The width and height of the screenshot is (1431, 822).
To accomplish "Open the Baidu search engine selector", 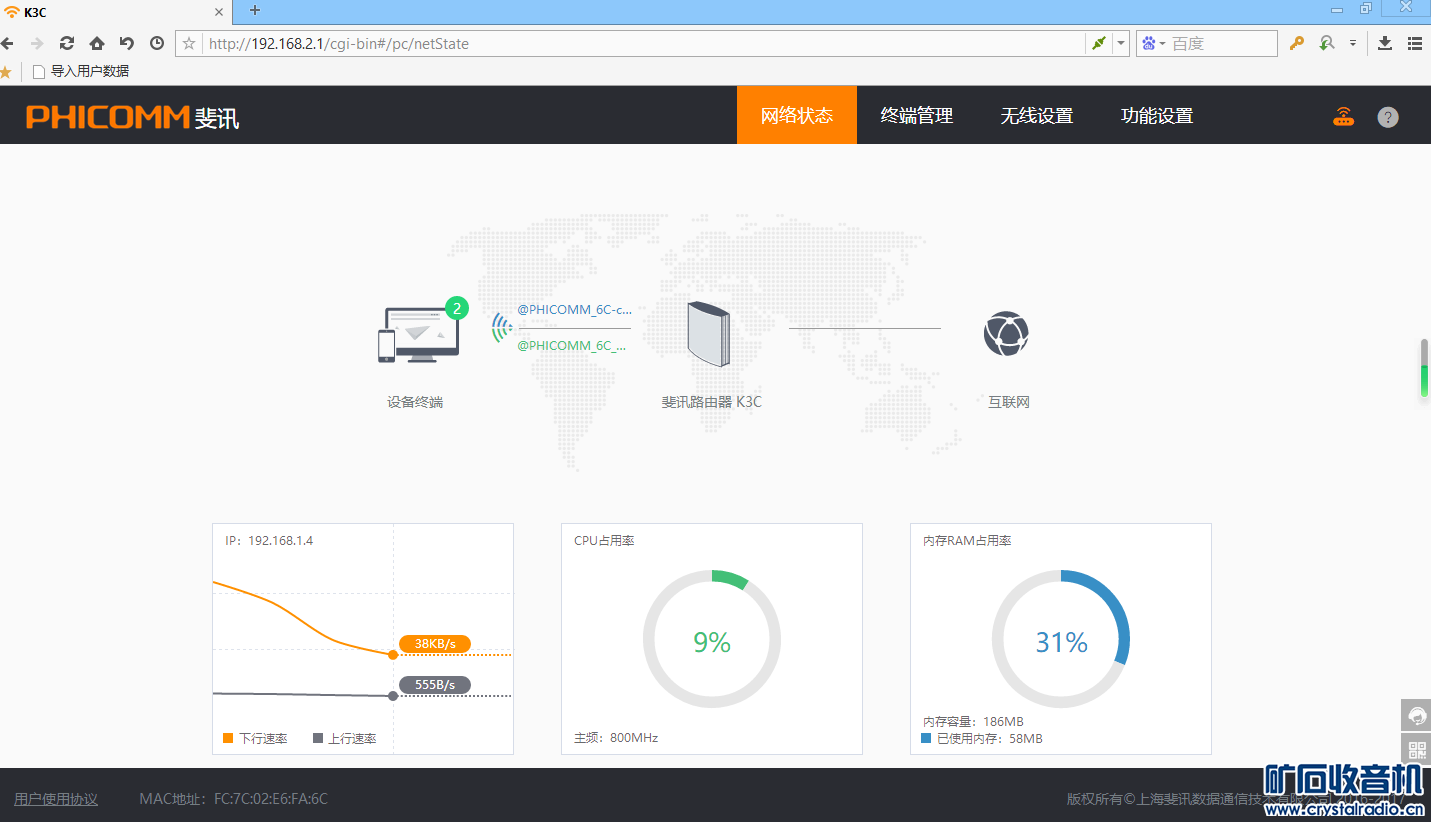I will [1154, 43].
